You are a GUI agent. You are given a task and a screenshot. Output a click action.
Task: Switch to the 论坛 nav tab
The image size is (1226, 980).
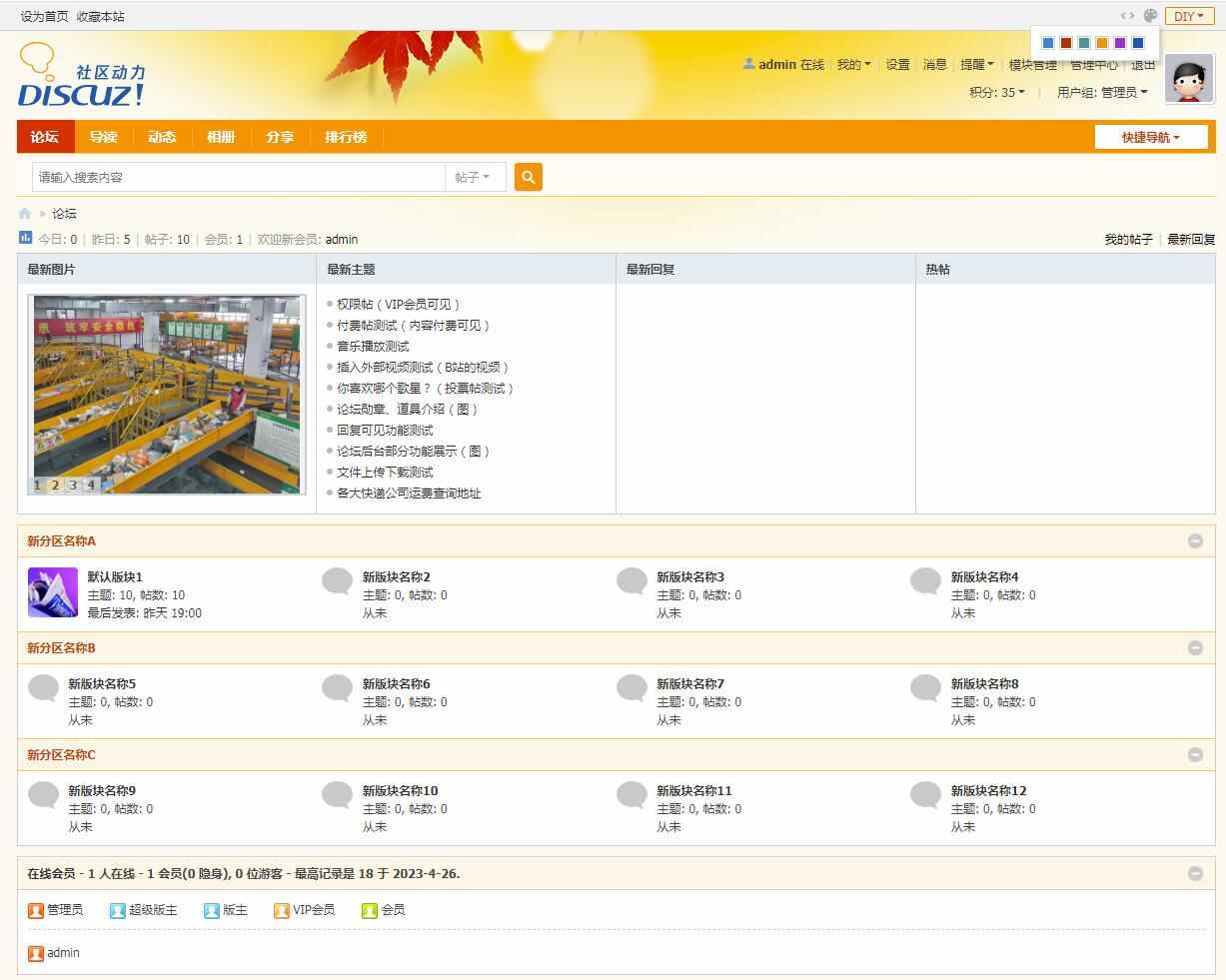(x=45, y=137)
